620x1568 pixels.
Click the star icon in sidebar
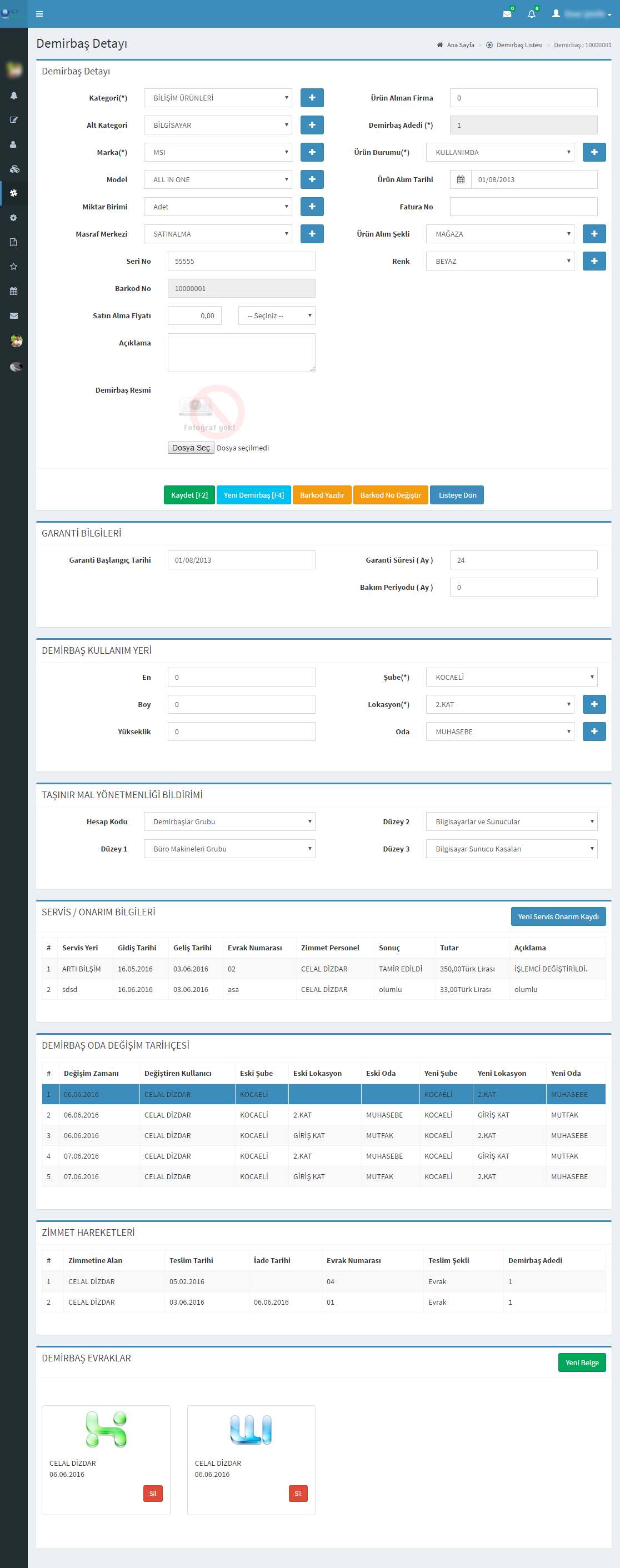(14, 267)
